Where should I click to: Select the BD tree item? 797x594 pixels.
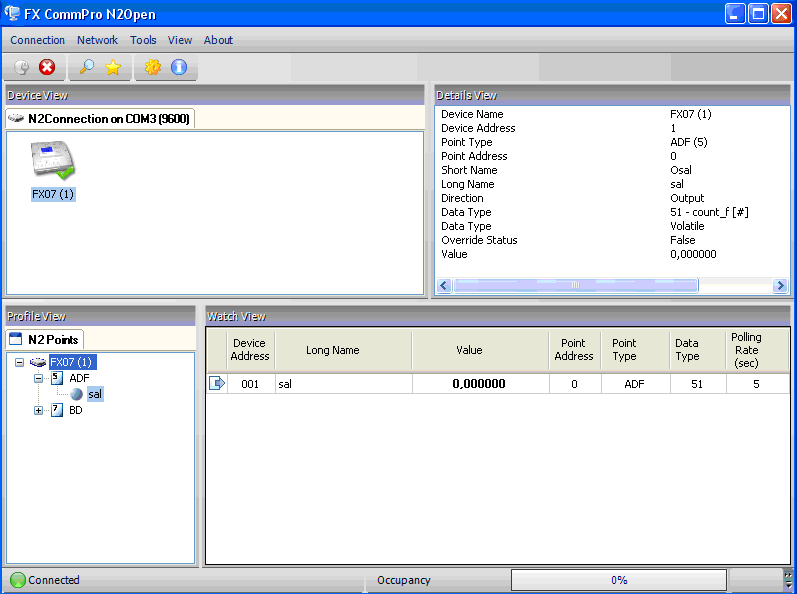[76, 410]
